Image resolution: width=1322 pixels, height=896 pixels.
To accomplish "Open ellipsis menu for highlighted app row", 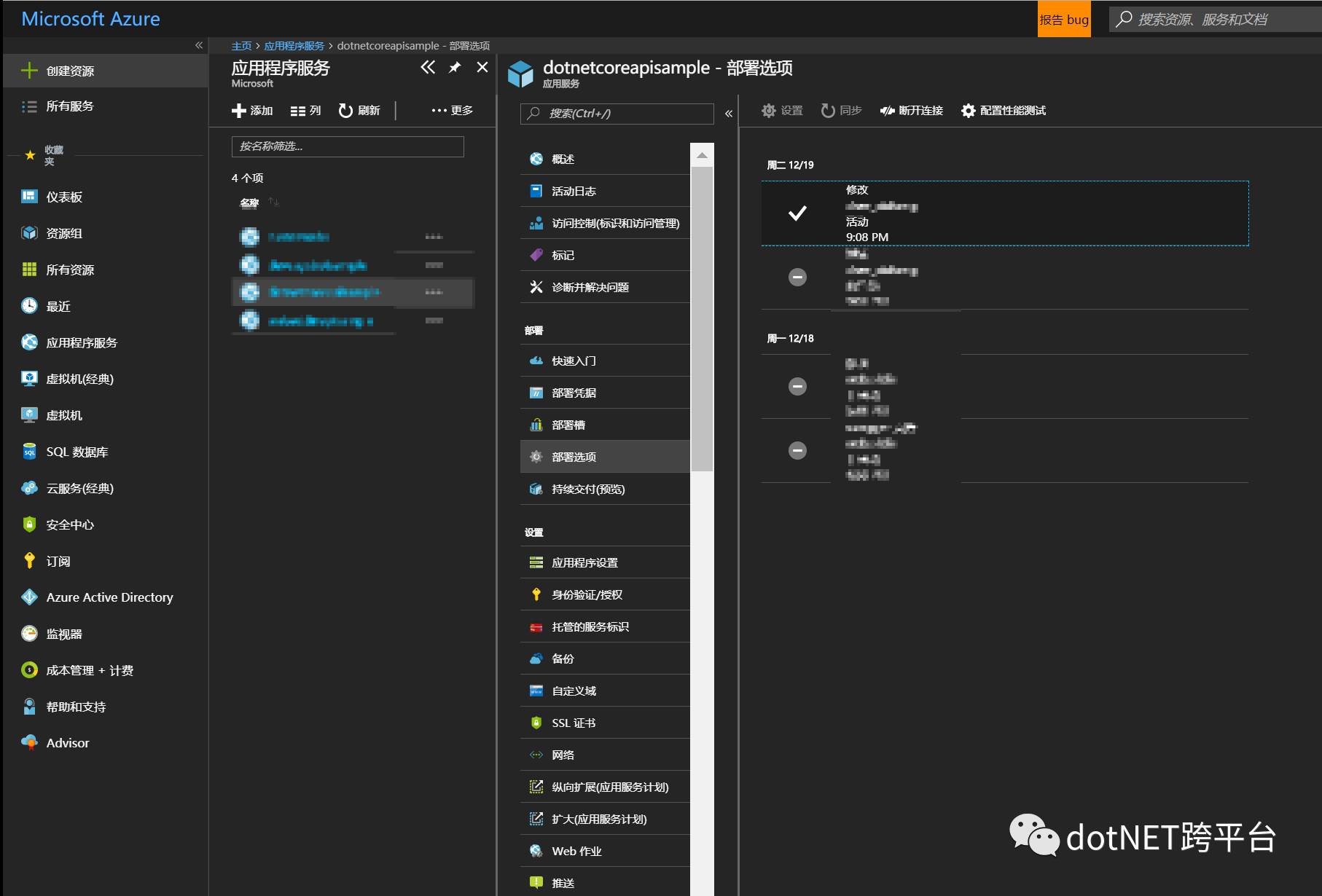I will point(434,292).
